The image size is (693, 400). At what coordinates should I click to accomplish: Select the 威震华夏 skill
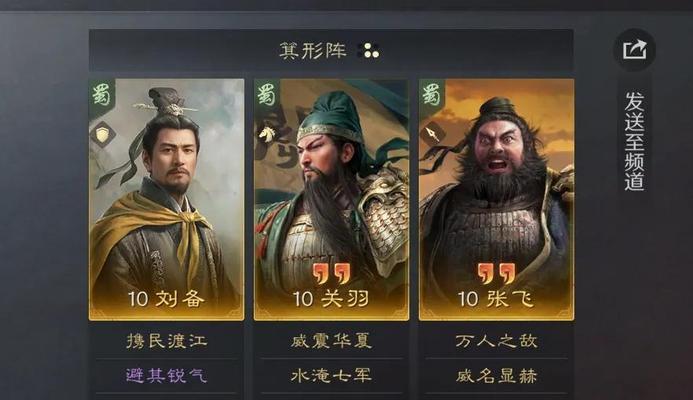331,341
